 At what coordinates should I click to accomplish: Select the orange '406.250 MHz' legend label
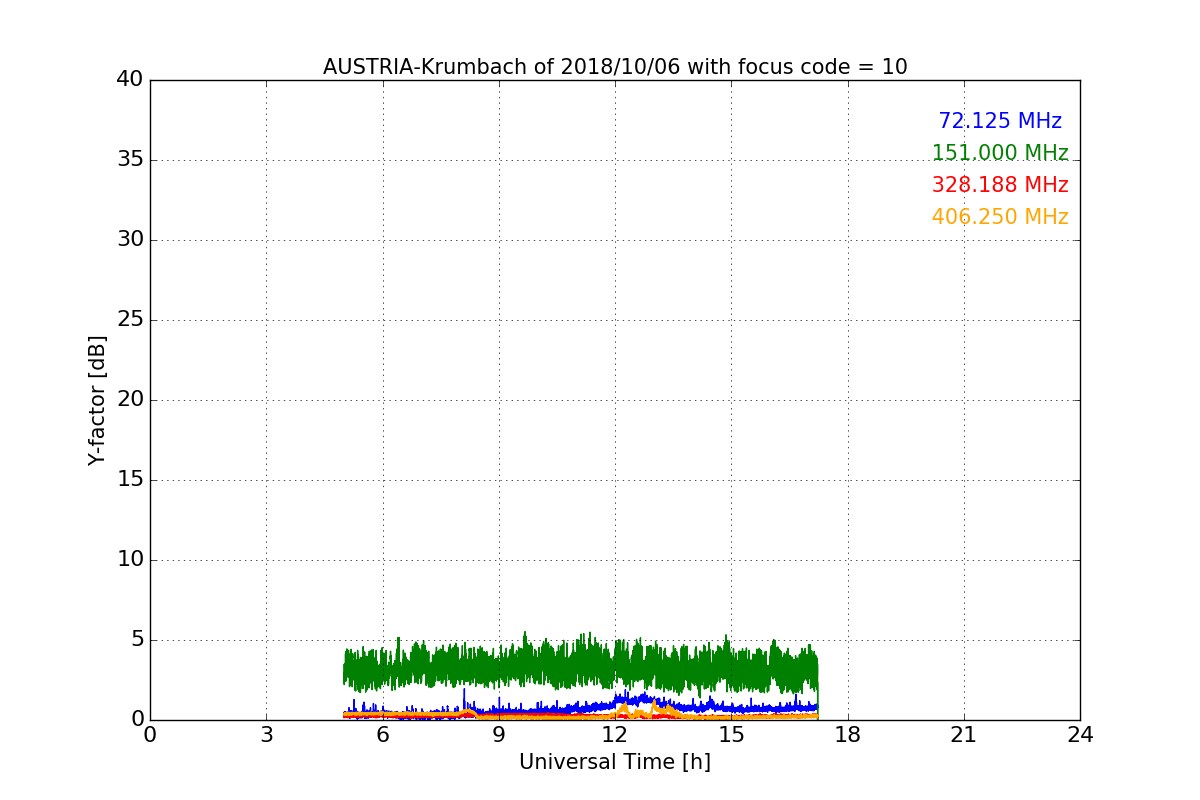[1000, 217]
